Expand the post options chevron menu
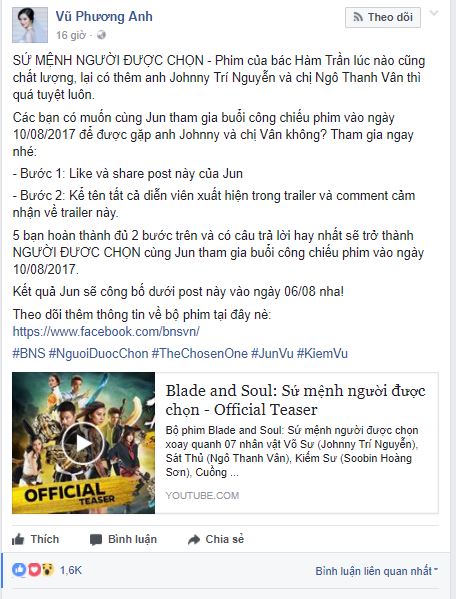The width and height of the screenshot is (456, 599). click(x=434, y=13)
